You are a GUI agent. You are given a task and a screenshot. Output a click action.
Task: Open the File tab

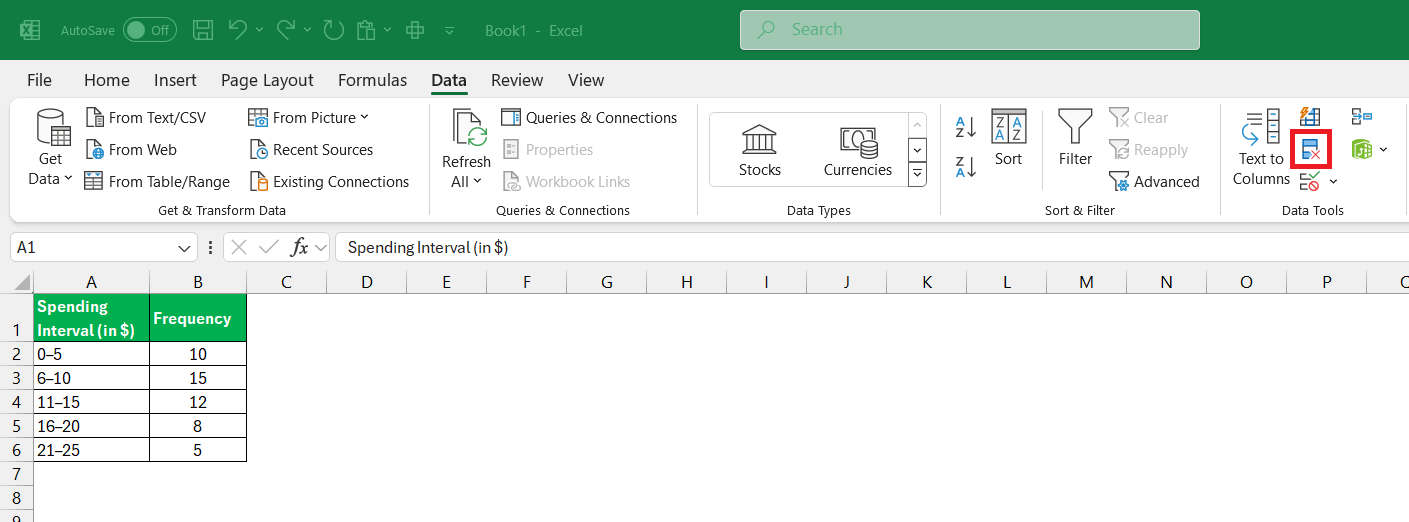point(39,80)
